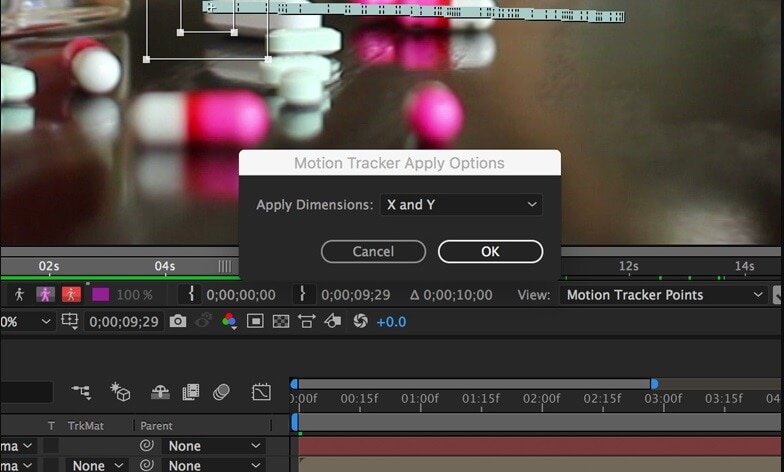Reset exposure using the aperture icon

click(360, 321)
